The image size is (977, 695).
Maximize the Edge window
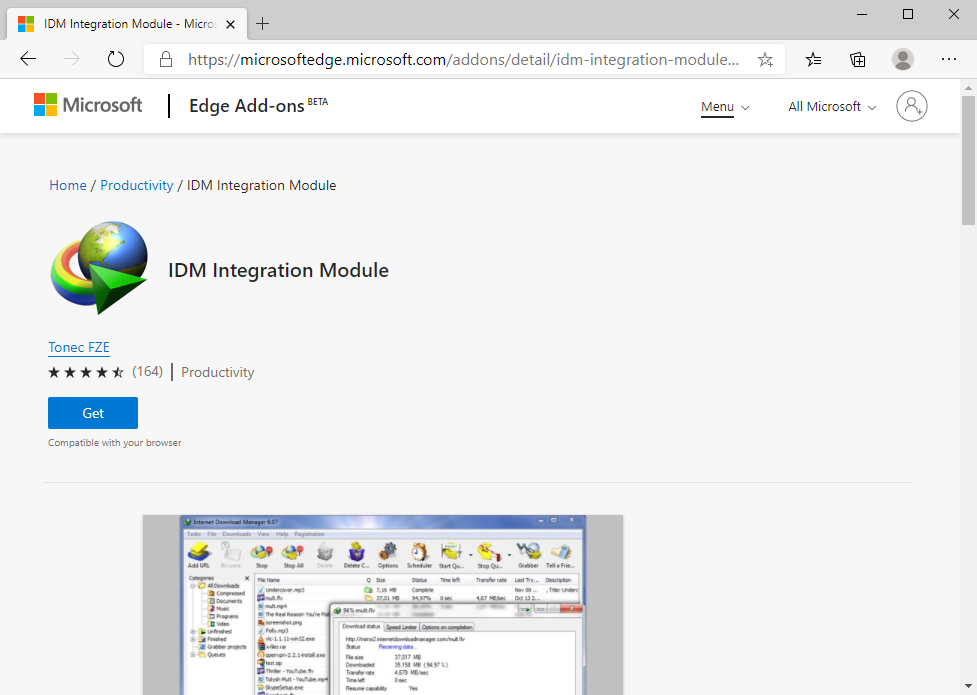pos(908,14)
